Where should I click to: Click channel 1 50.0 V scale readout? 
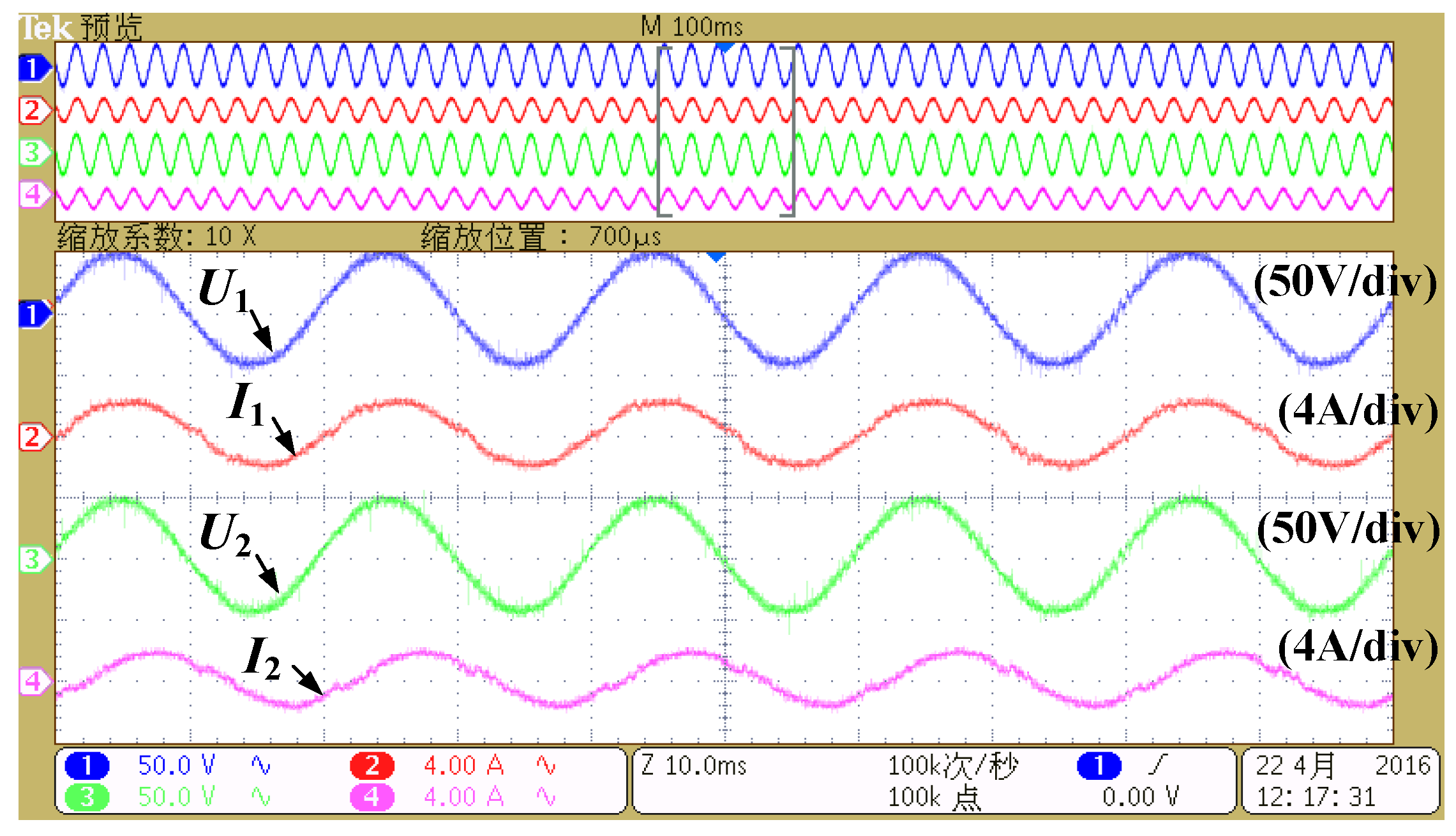click(176, 765)
